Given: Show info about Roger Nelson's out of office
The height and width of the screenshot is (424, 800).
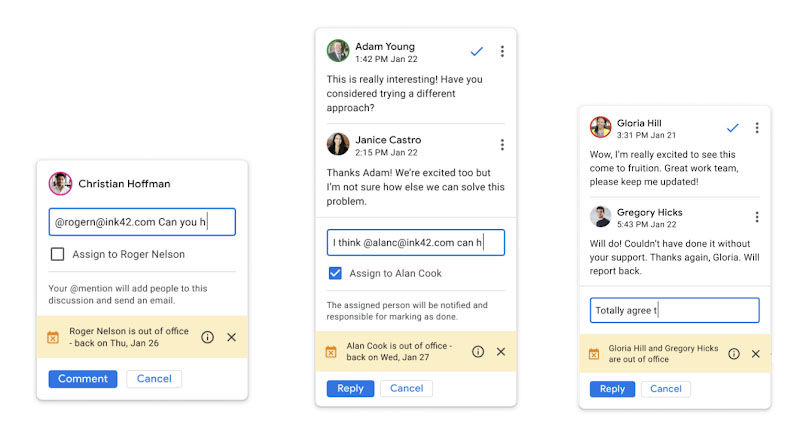Looking at the screenshot, I should coord(207,338).
